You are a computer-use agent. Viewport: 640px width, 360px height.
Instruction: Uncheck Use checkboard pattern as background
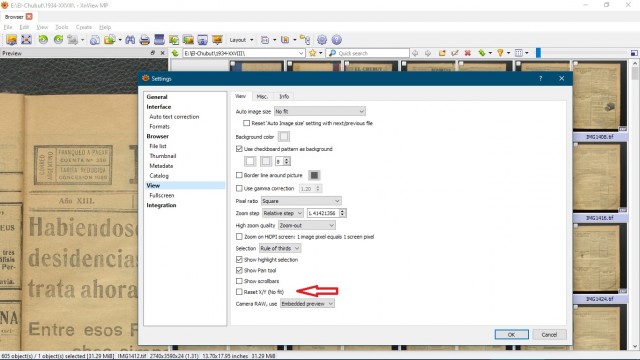(x=239, y=149)
